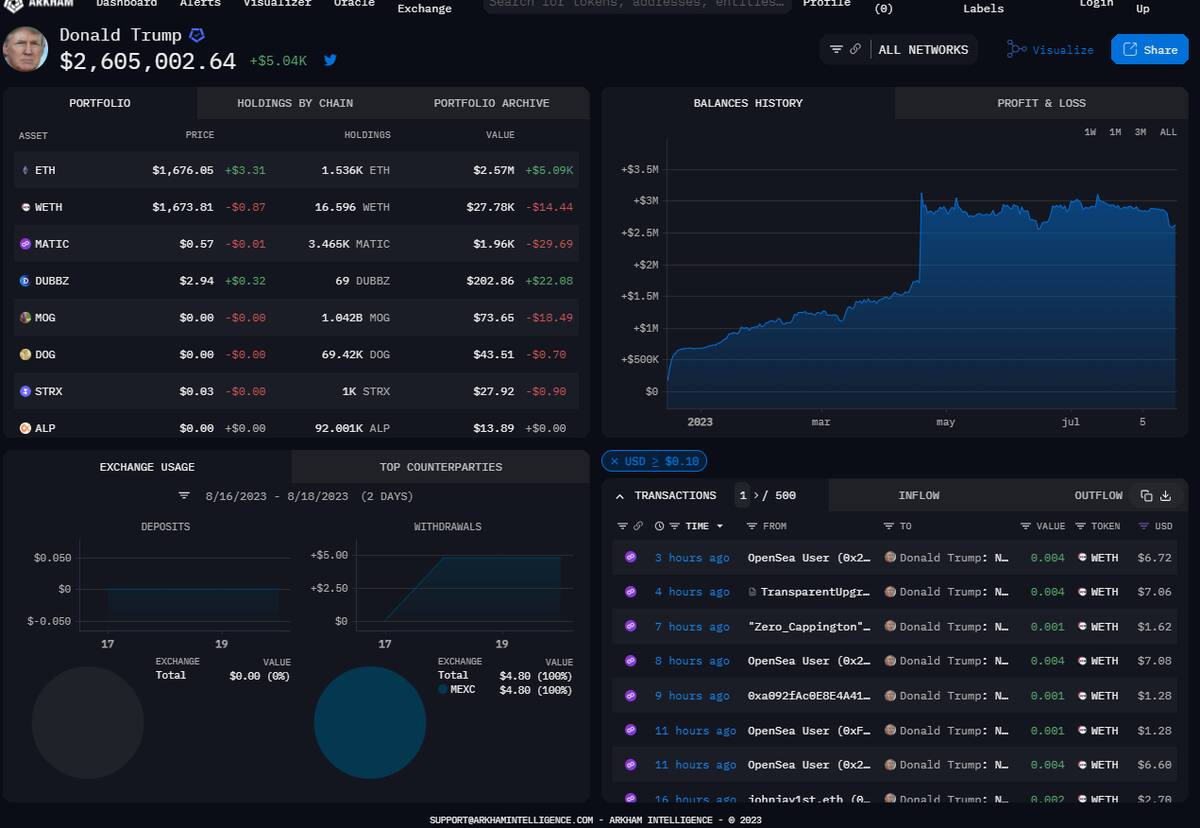Click the Arkham logo in the navbar
Screen dimensions: 1200x828
38,3
